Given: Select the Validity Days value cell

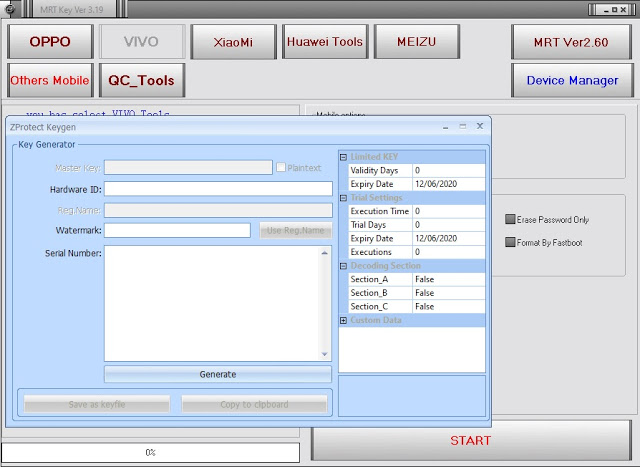Looking at the screenshot, I should (449, 170).
